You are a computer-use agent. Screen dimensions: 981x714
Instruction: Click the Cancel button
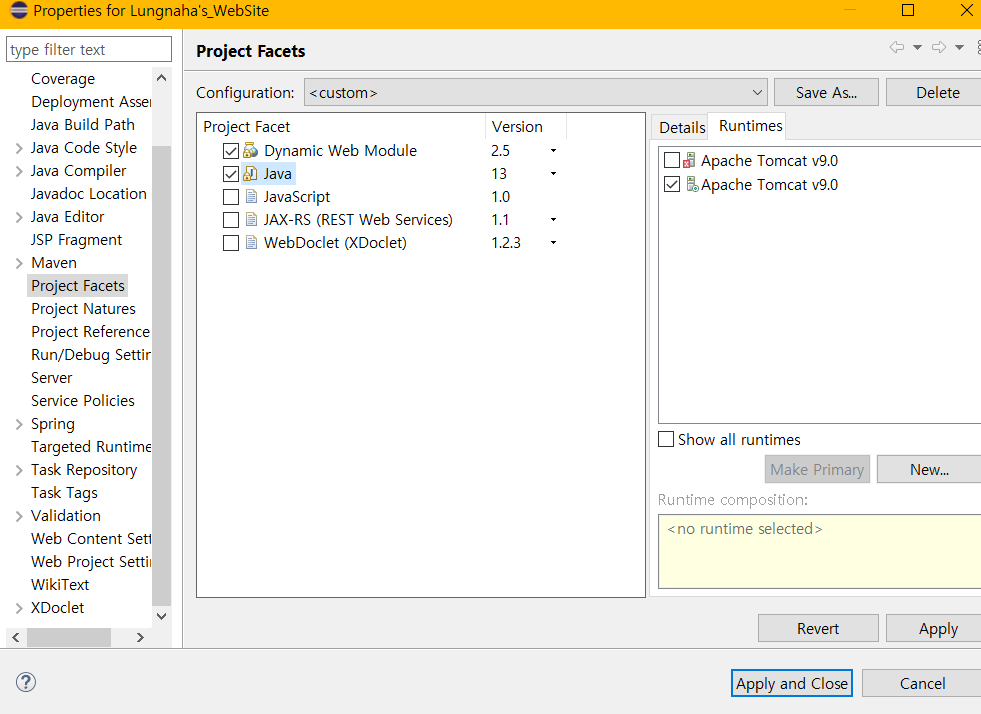coord(922,683)
